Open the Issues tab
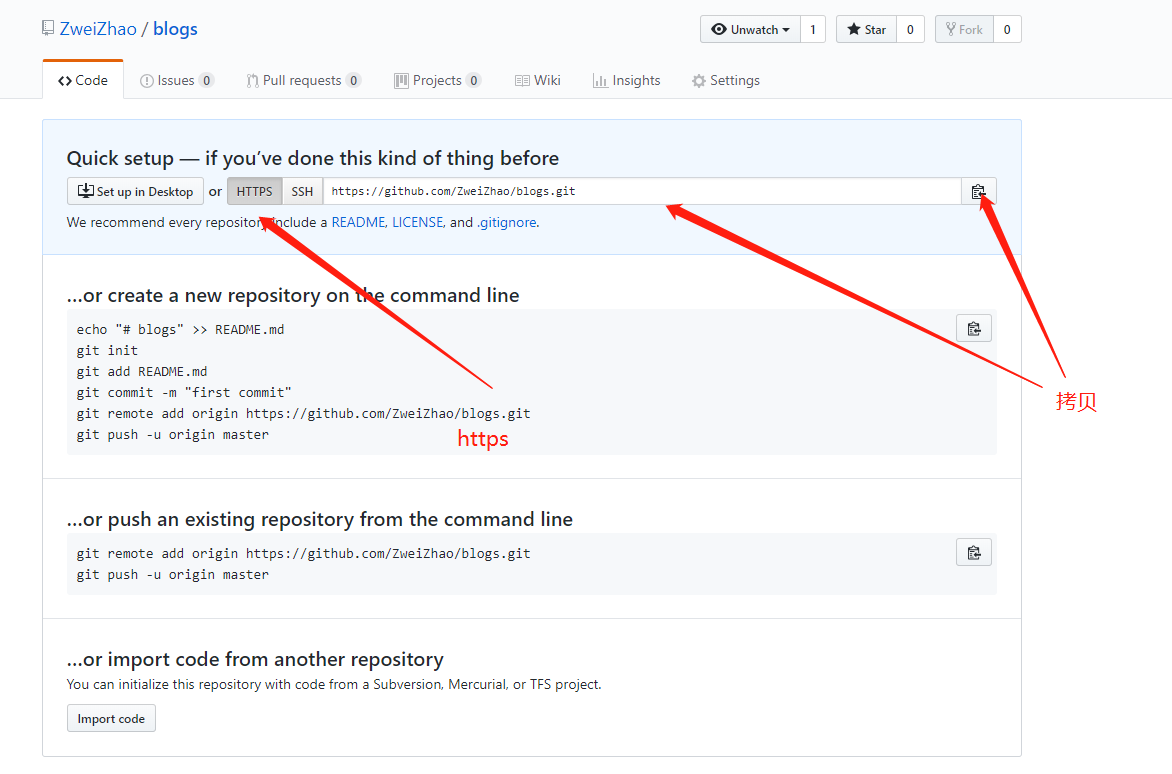The width and height of the screenshot is (1172, 774). pyautogui.click(x=176, y=80)
